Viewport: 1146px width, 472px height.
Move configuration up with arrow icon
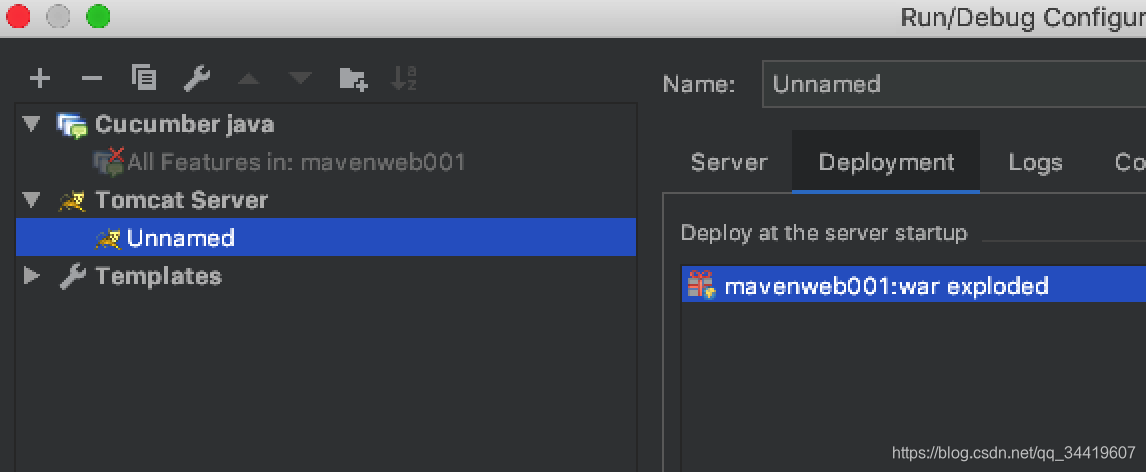[x=248, y=77]
